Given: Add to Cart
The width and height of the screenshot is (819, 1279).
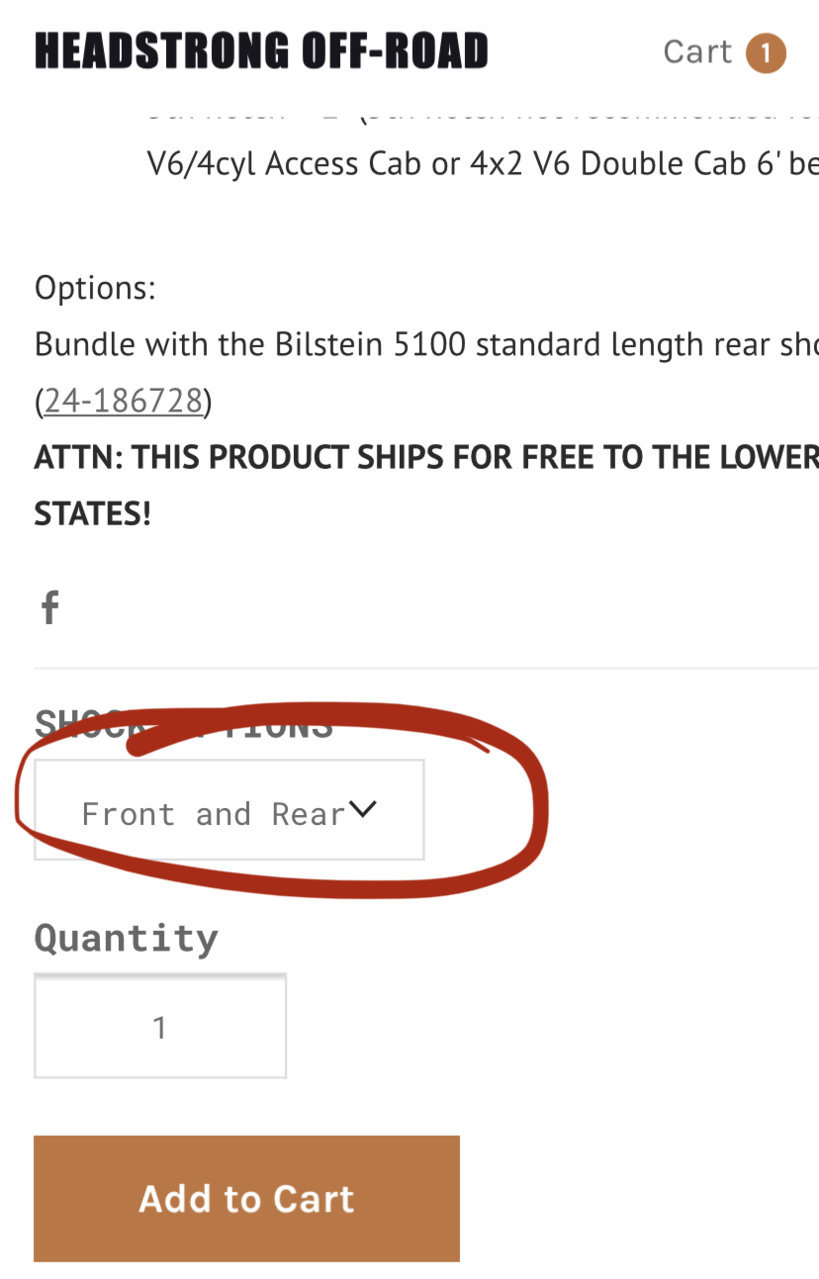Looking at the screenshot, I should pyautogui.click(x=247, y=1198).
